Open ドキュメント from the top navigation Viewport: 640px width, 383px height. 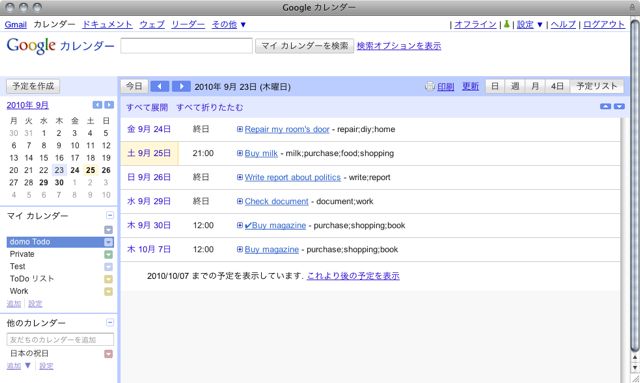[107, 24]
